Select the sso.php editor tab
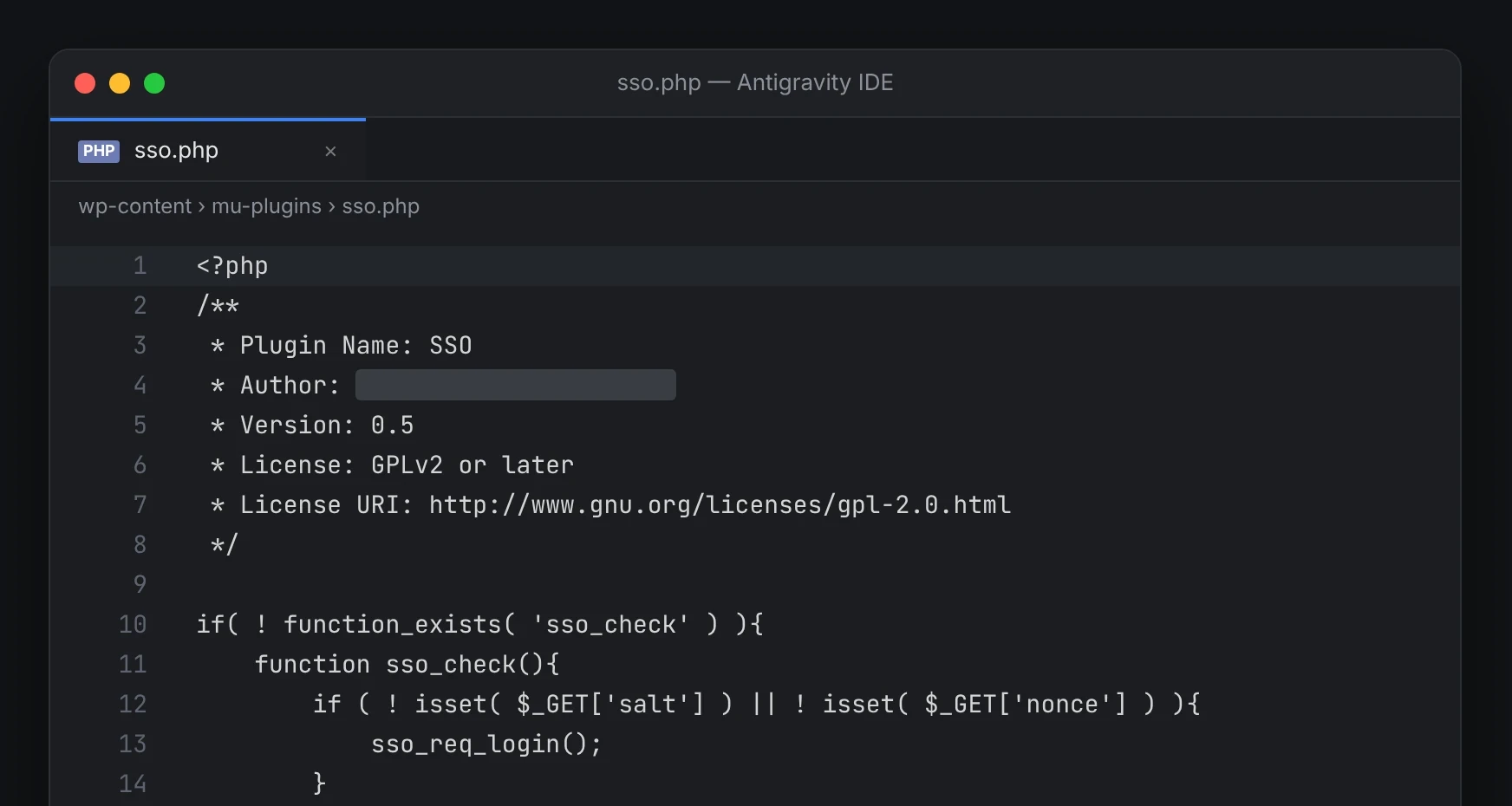The width and height of the screenshot is (1512, 806). tap(208, 151)
